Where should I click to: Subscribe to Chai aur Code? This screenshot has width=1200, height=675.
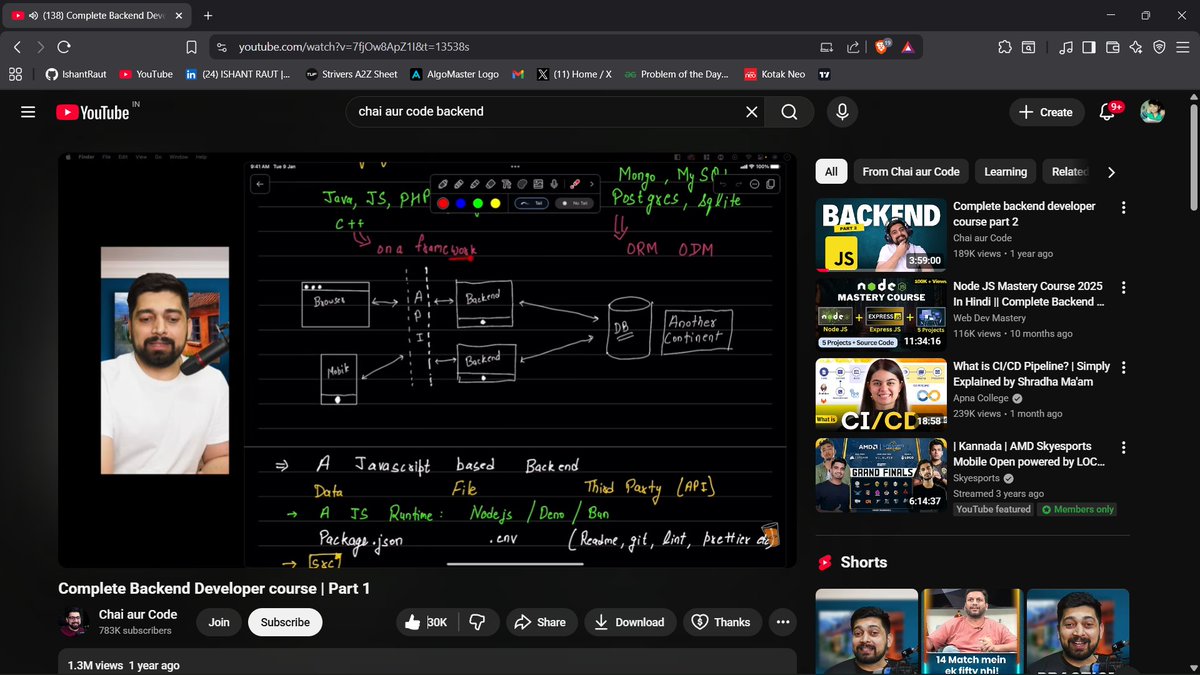tap(285, 622)
